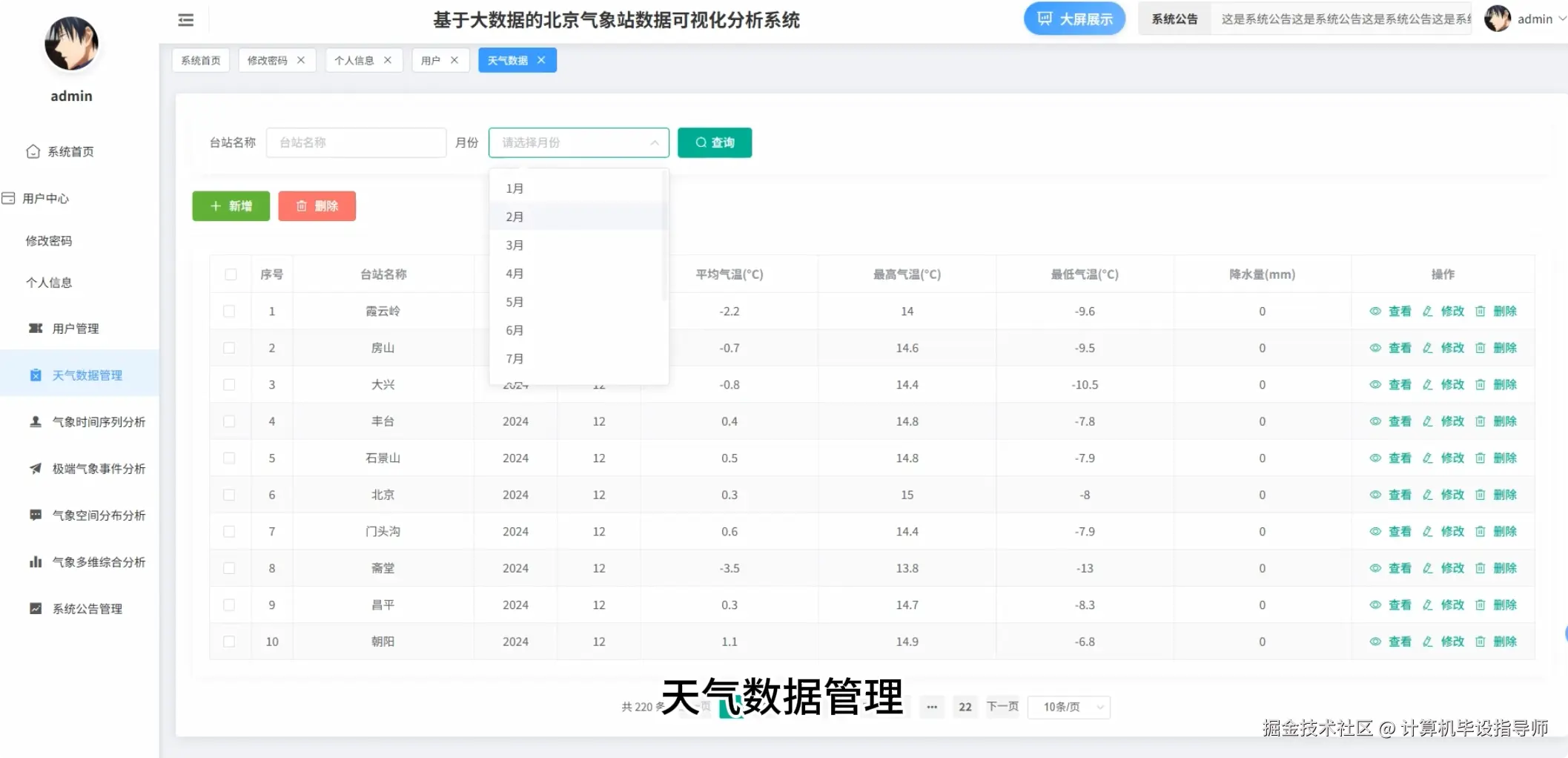
Task: Click the green 查询 search button
Action: [713, 142]
